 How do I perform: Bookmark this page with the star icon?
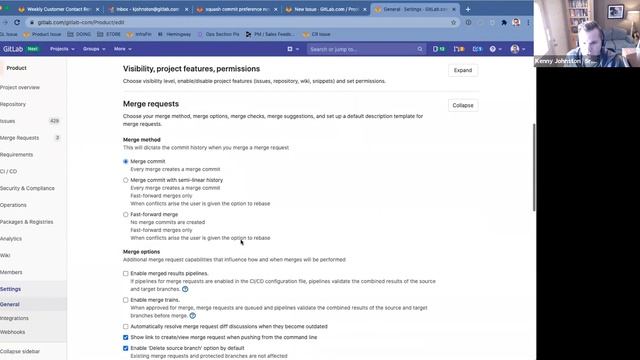pos(453,22)
